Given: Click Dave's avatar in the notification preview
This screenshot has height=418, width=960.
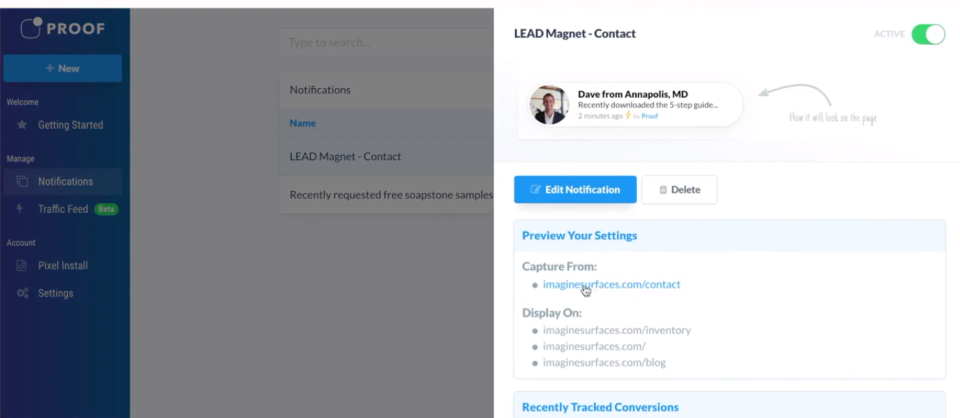Looking at the screenshot, I should tap(549, 105).
